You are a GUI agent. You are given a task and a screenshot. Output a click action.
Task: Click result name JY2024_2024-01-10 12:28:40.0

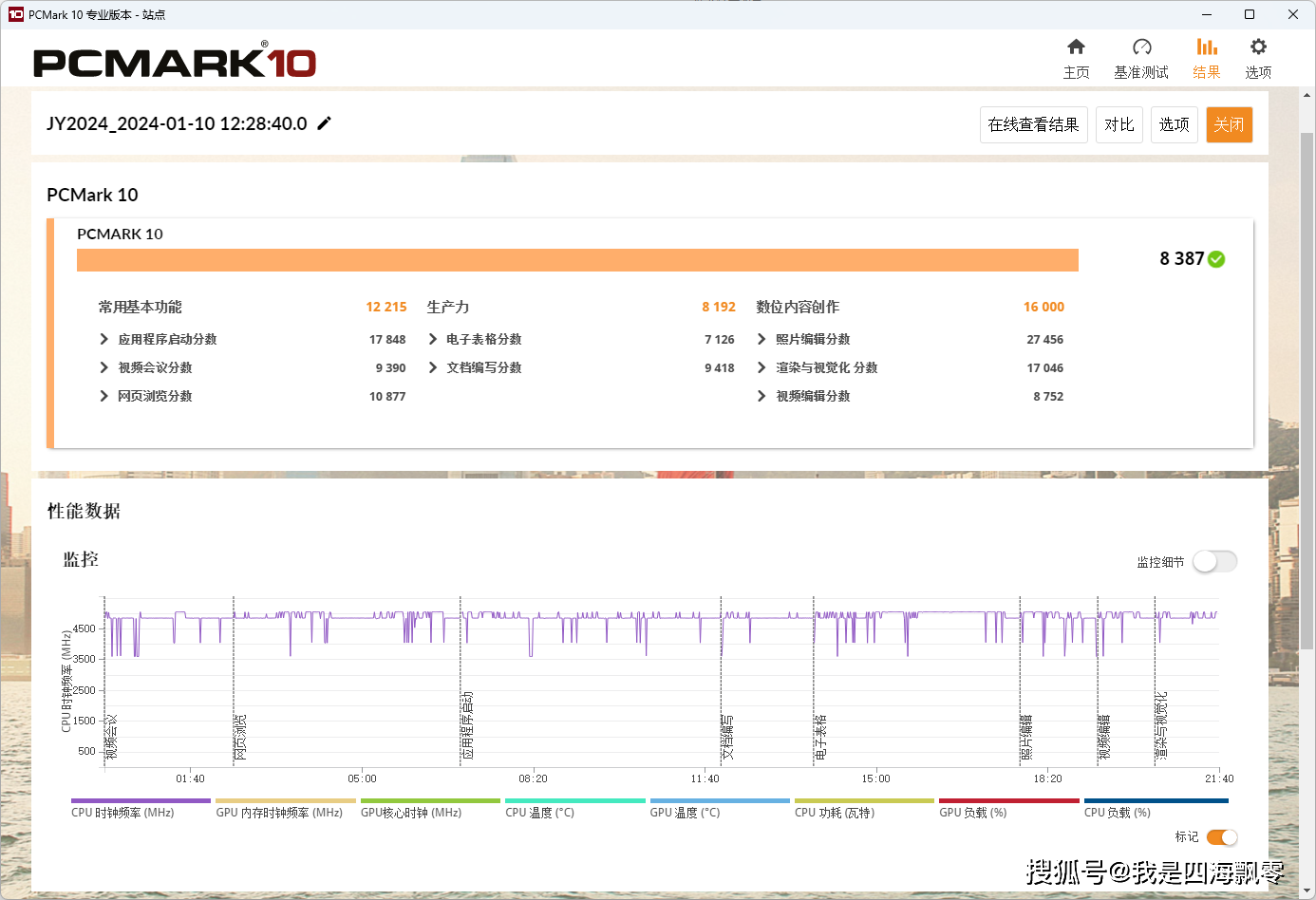pos(177,123)
